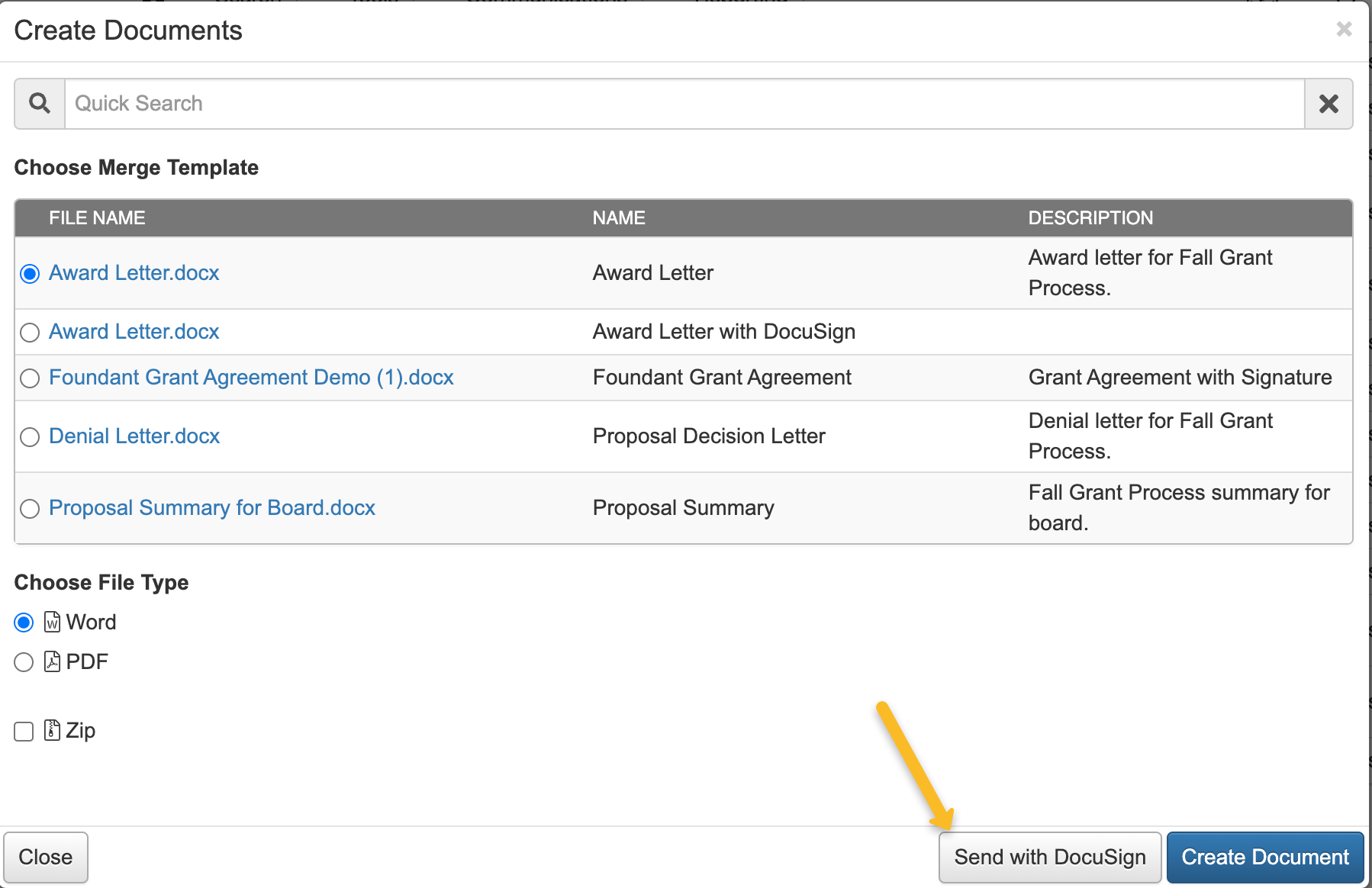1372x888 pixels.
Task: Click the search magnifier icon
Action: (x=38, y=103)
